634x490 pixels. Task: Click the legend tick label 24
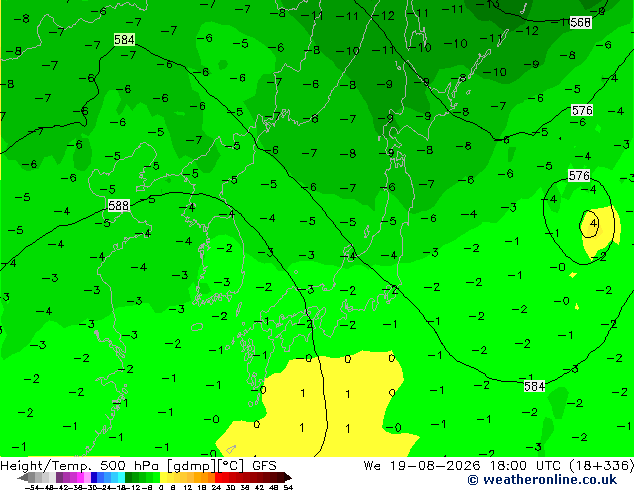click(x=216, y=487)
